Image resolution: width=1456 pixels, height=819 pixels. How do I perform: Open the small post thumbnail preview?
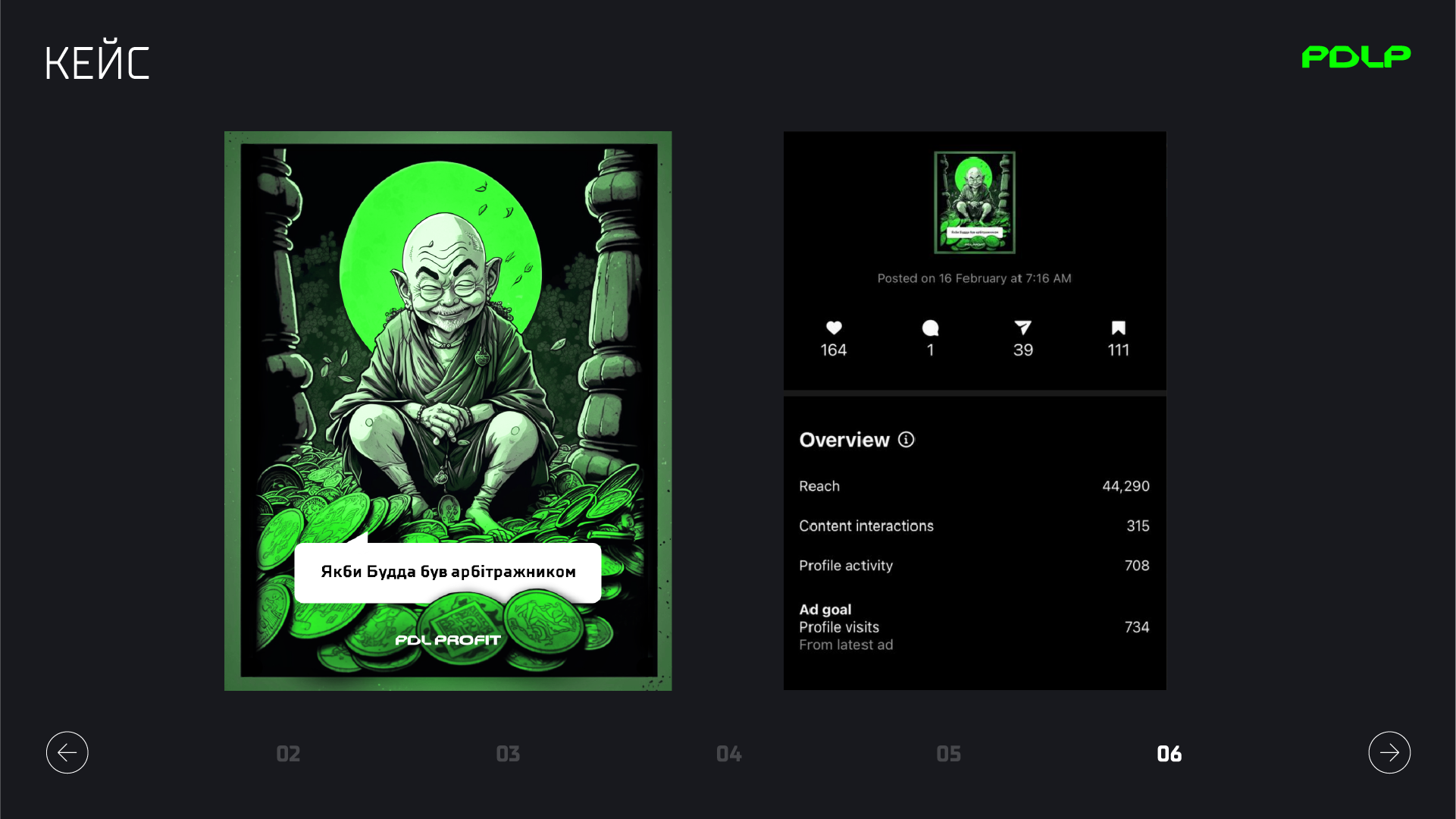pos(974,202)
